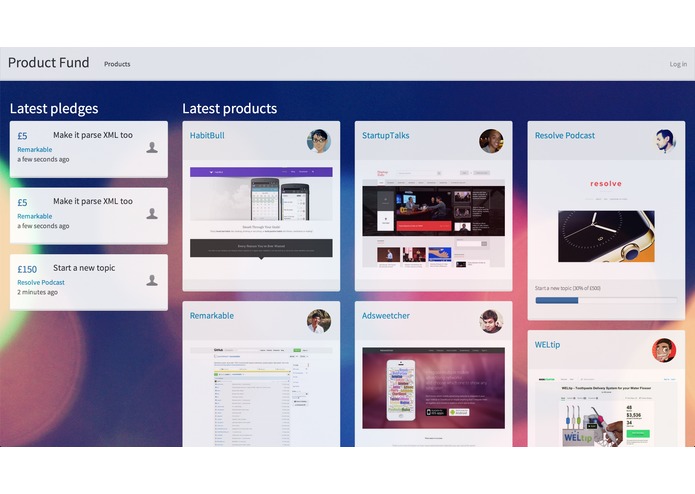Click Resolve Podcast maker's avatar
The image size is (695, 494).
(x=664, y=141)
